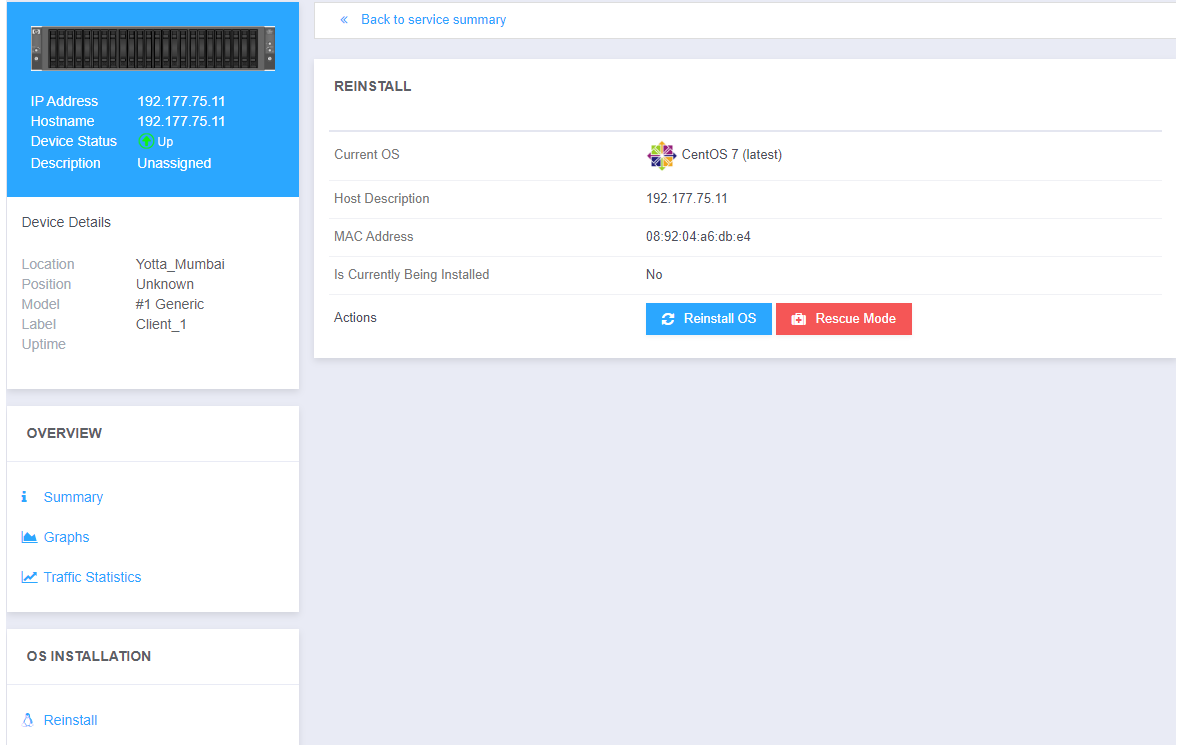Click the medkit icon in Rescue Mode
Viewport: 1183px width, 745px height.
[x=798, y=319]
